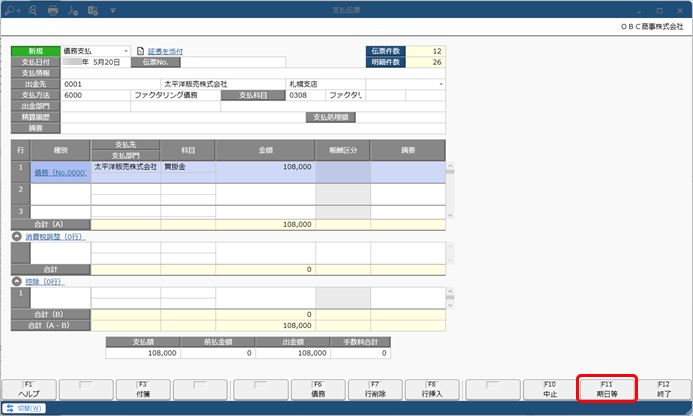
Task: Click the printer icon
Action: pos(53,10)
